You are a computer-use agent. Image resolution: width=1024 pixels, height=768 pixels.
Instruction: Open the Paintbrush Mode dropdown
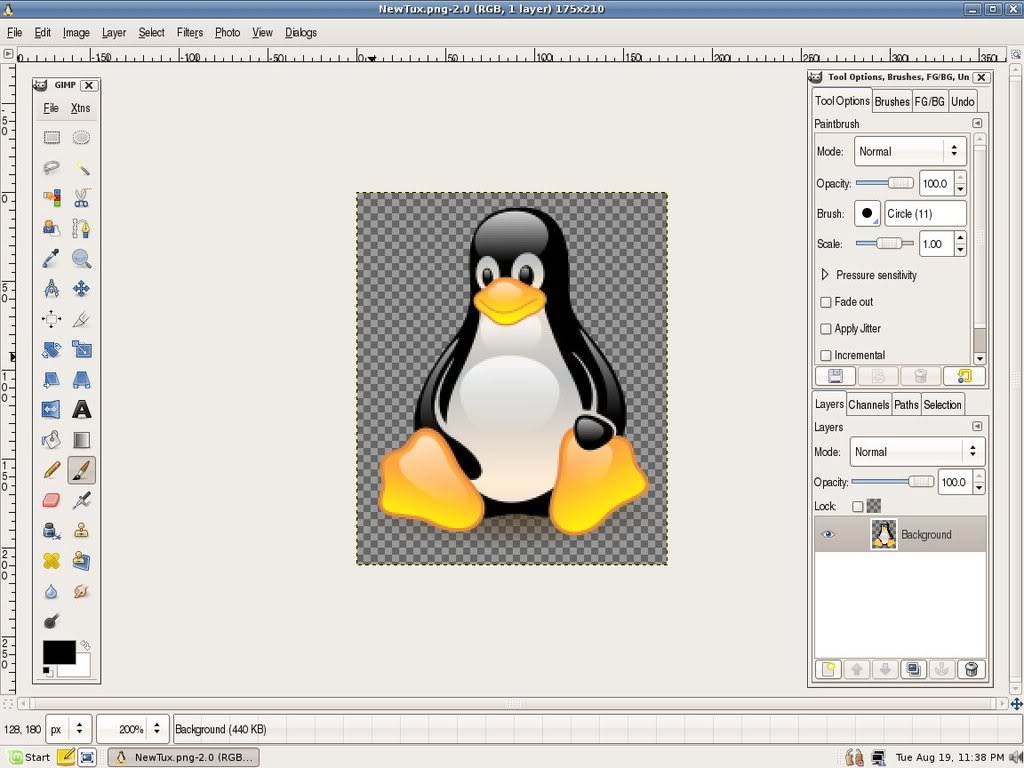coord(910,152)
